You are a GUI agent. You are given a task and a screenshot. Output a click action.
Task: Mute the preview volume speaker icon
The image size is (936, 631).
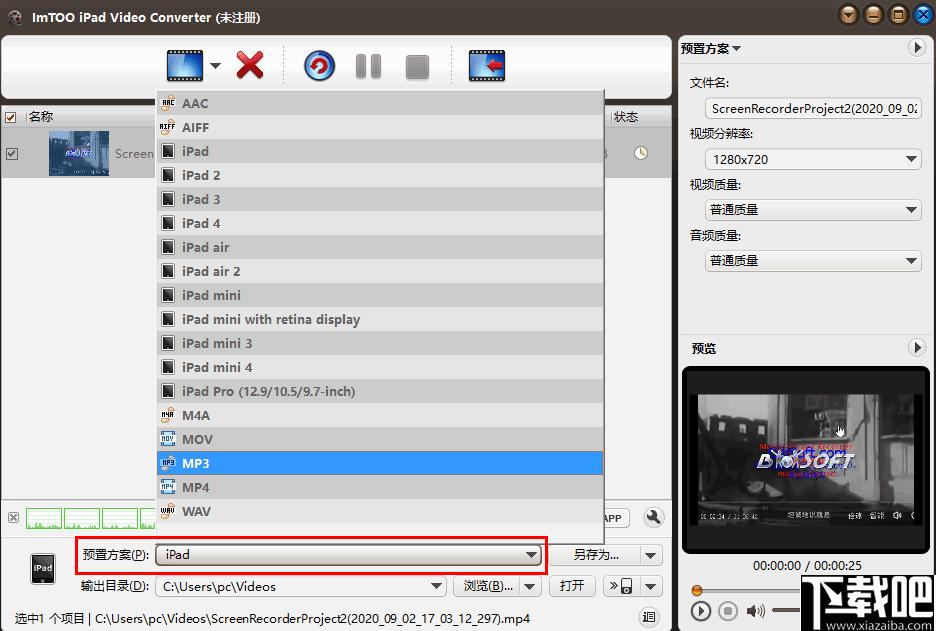point(755,611)
